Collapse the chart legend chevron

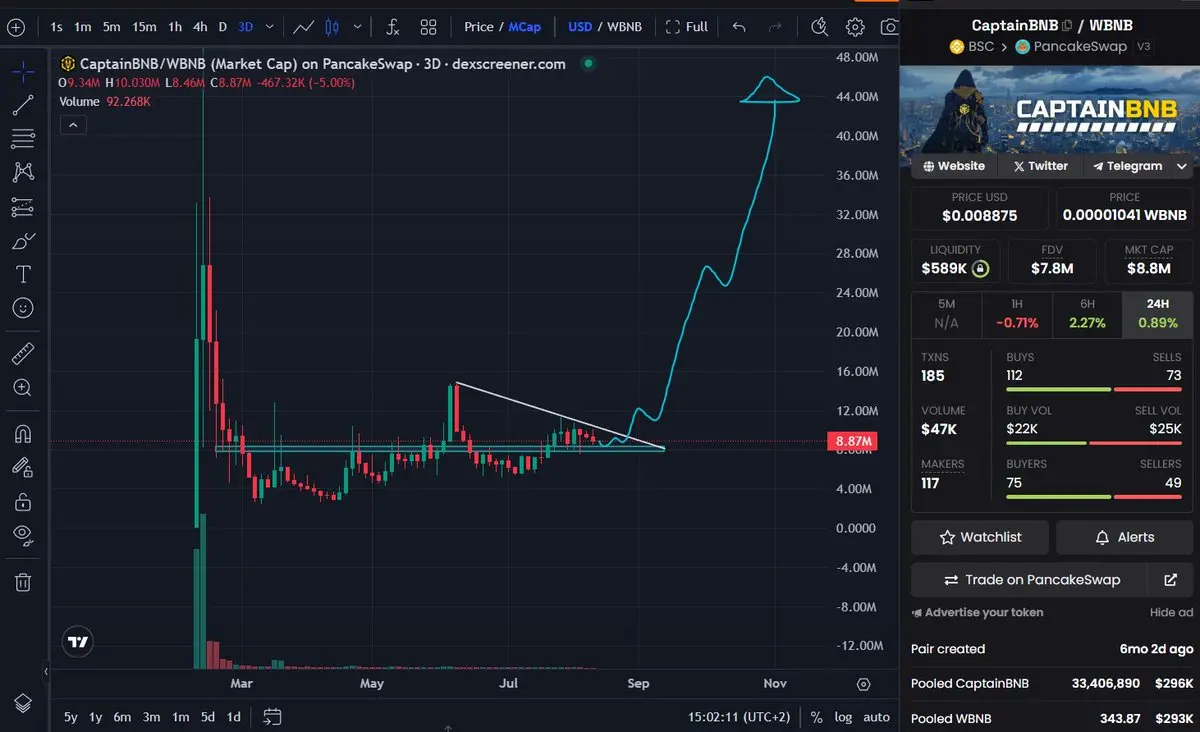pos(73,125)
